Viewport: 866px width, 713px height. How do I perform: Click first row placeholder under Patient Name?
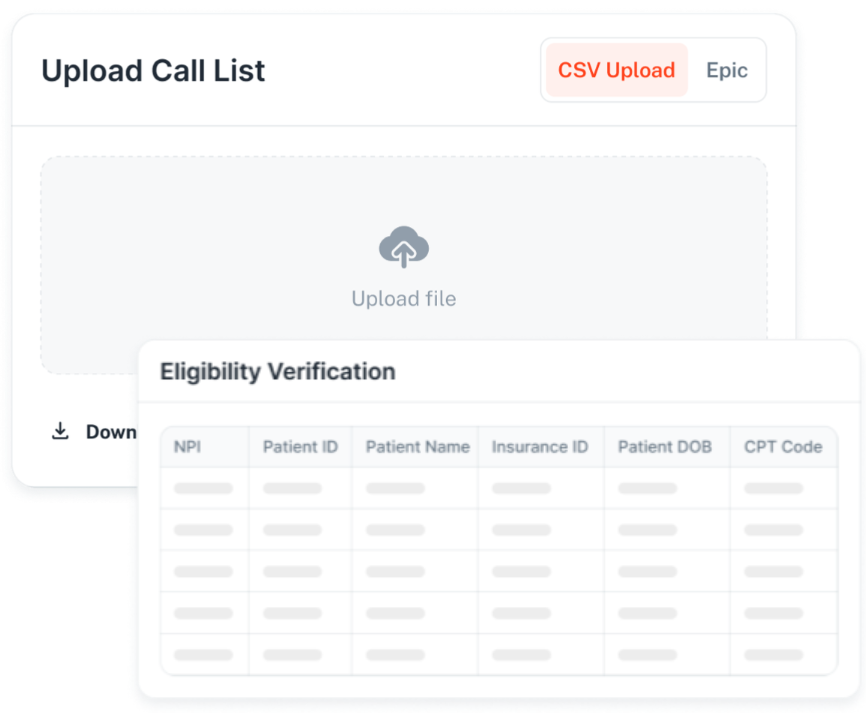(x=395, y=488)
